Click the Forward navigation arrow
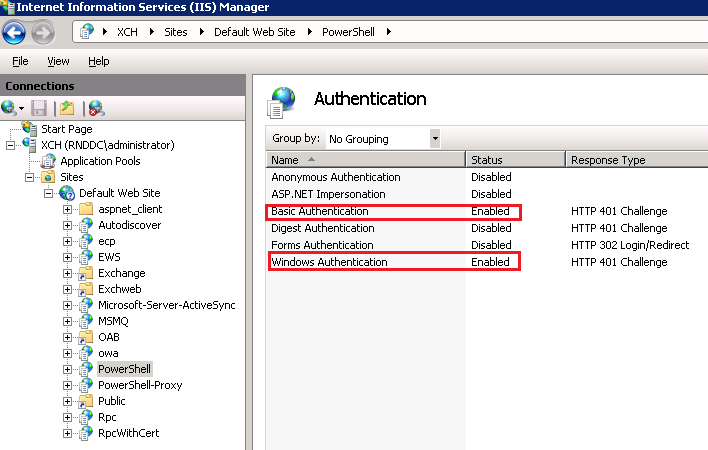The width and height of the screenshot is (708, 450). tap(43, 32)
